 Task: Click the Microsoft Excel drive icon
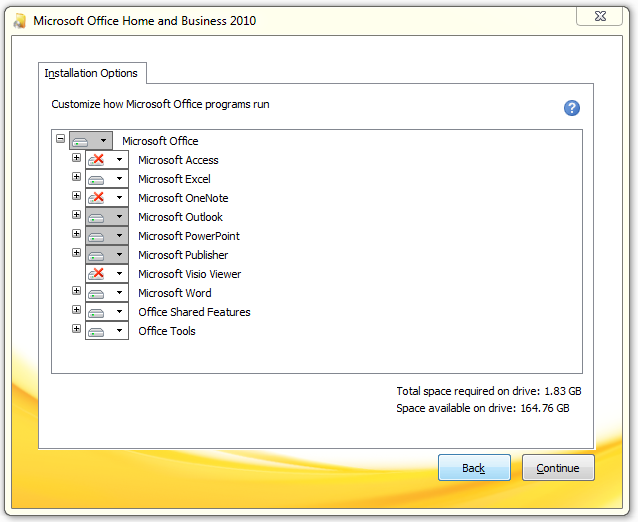click(97, 179)
